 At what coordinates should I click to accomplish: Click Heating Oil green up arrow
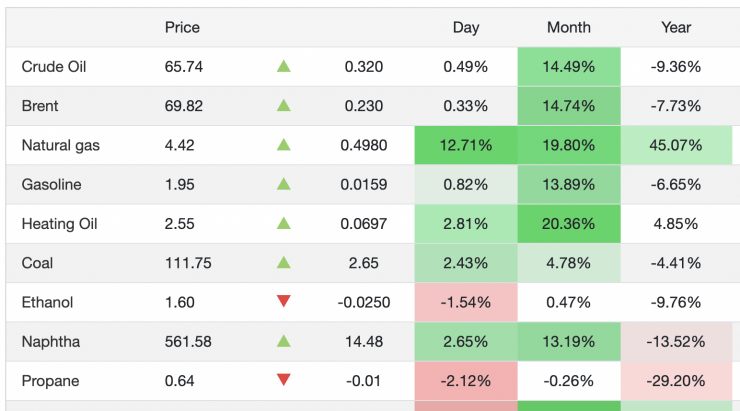click(283, 224)
